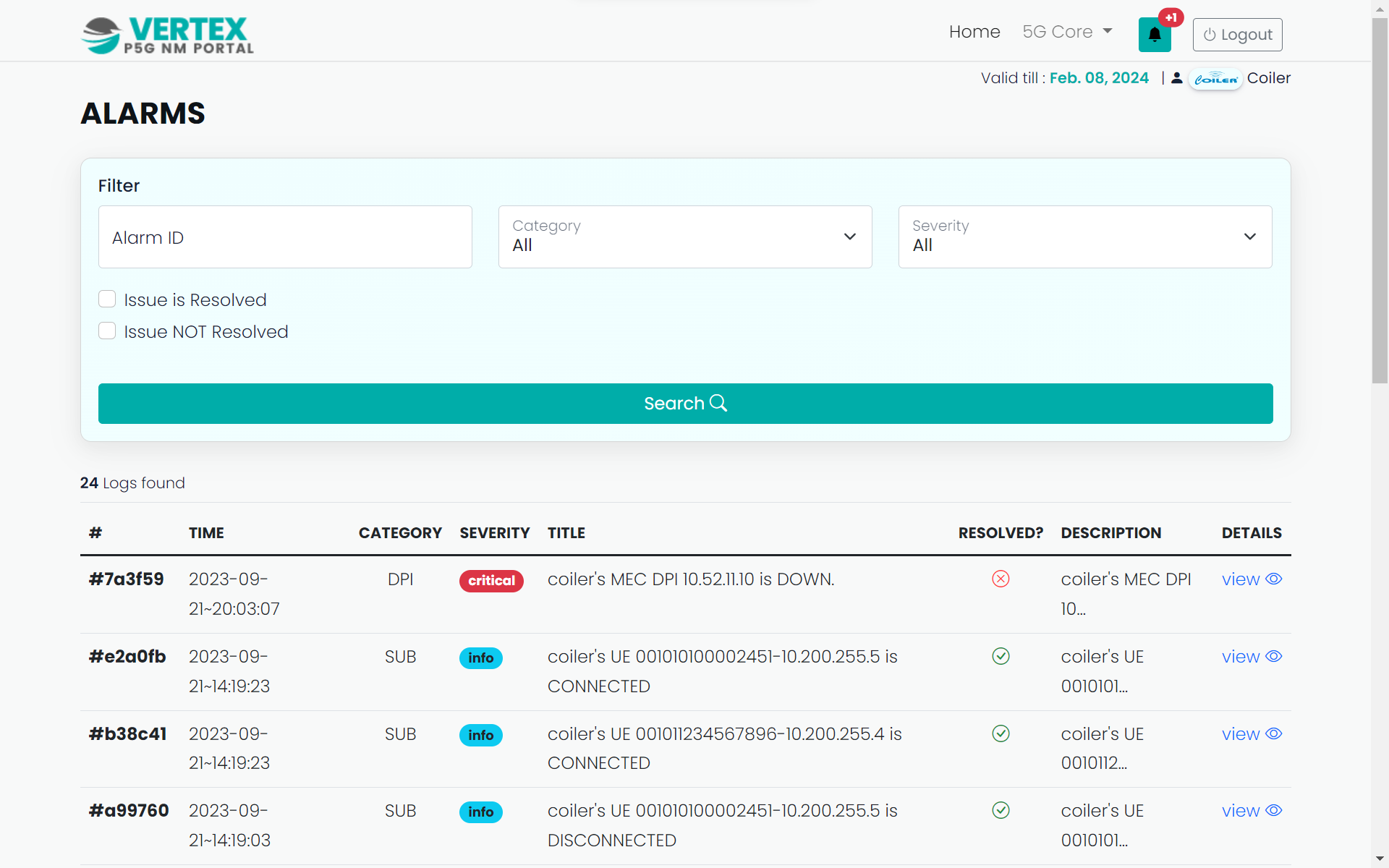Expand the 5G Core menu
The height and width of the screenshot is (868, 1389).
[x=1066, y=32]
